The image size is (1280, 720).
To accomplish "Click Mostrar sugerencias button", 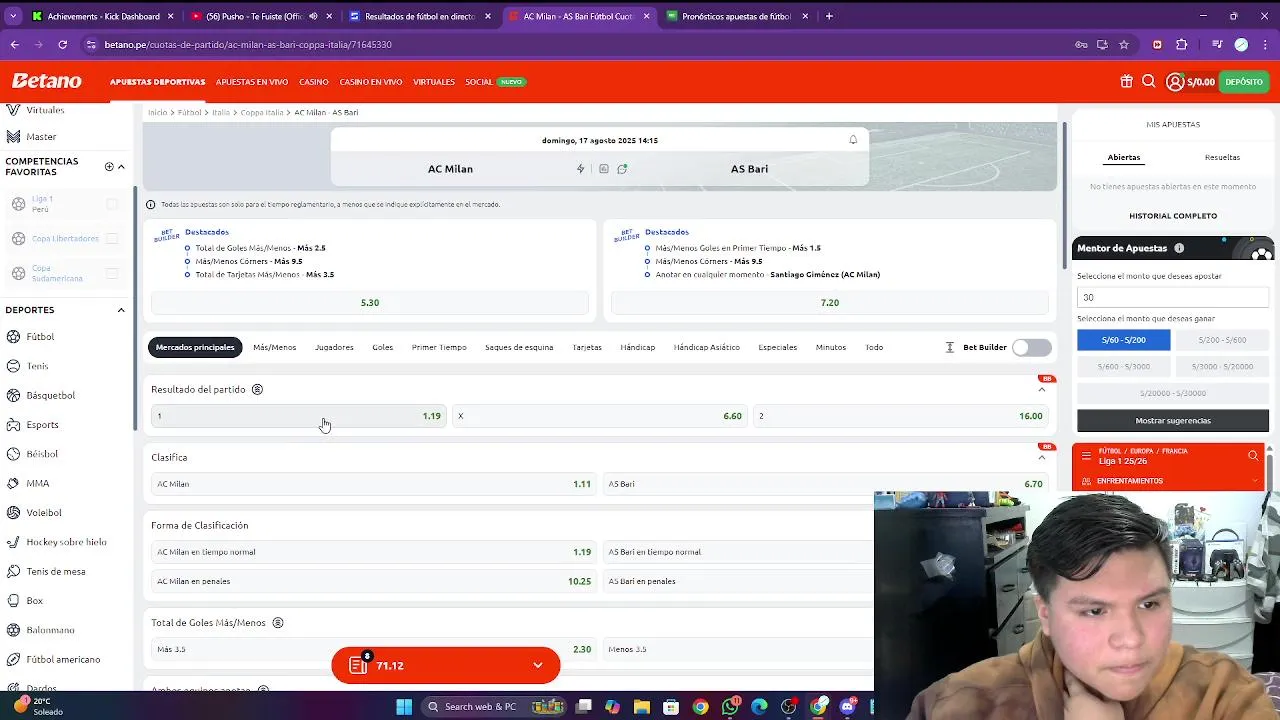I will [x=1173, y=421].
